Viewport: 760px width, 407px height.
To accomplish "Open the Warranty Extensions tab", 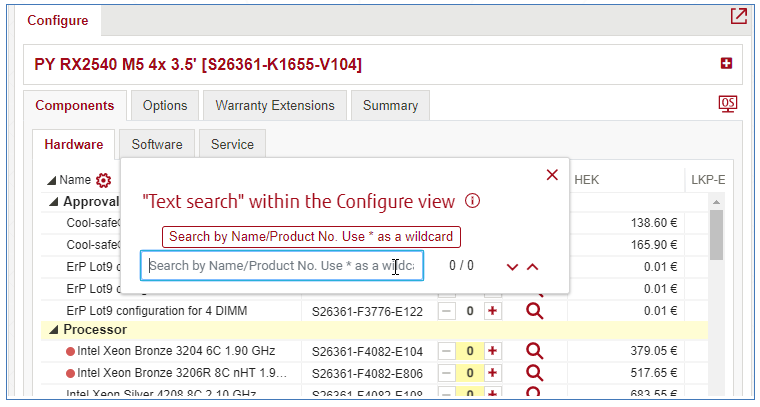I will [275, 106].
